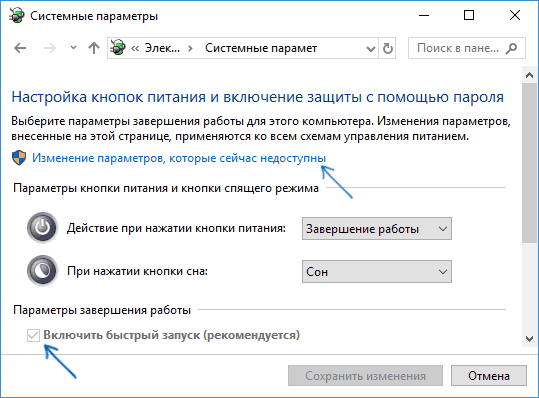This screenshot has width=539, height=398.
Task: Click the "Настройка кнопок питания" page title
Action: [x=109, y=97]
